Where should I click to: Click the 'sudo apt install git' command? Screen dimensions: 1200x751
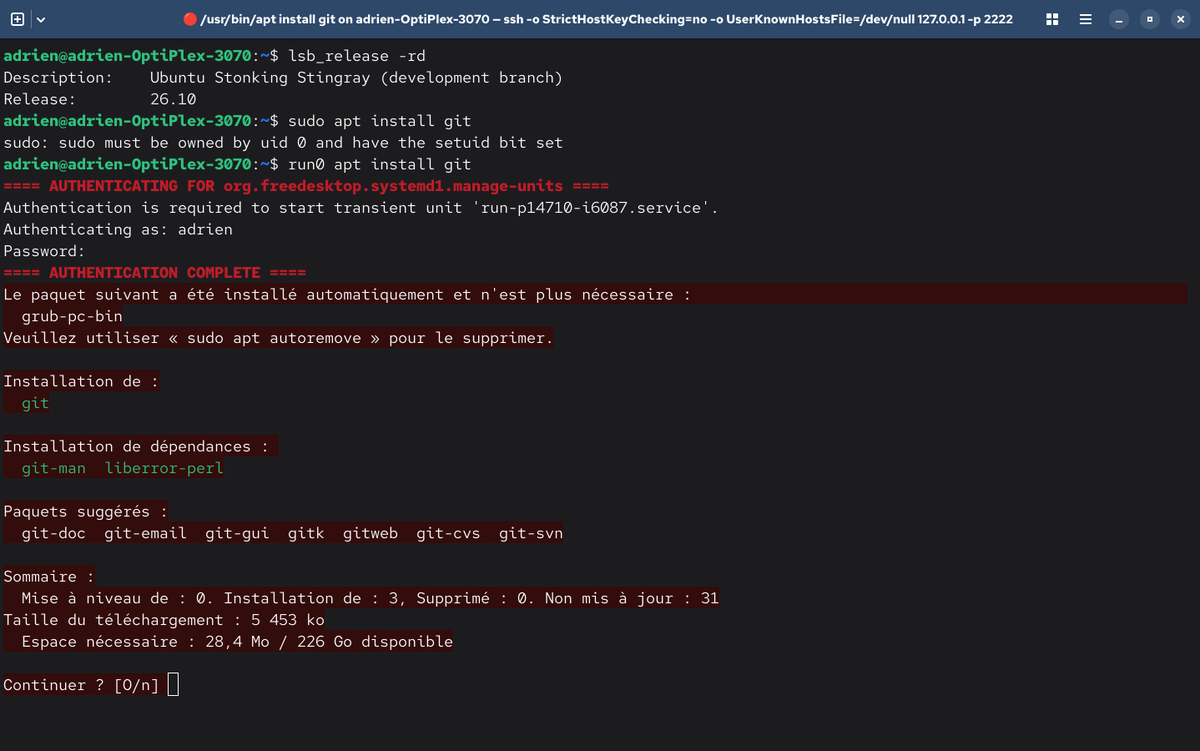[x=380, y=121]
